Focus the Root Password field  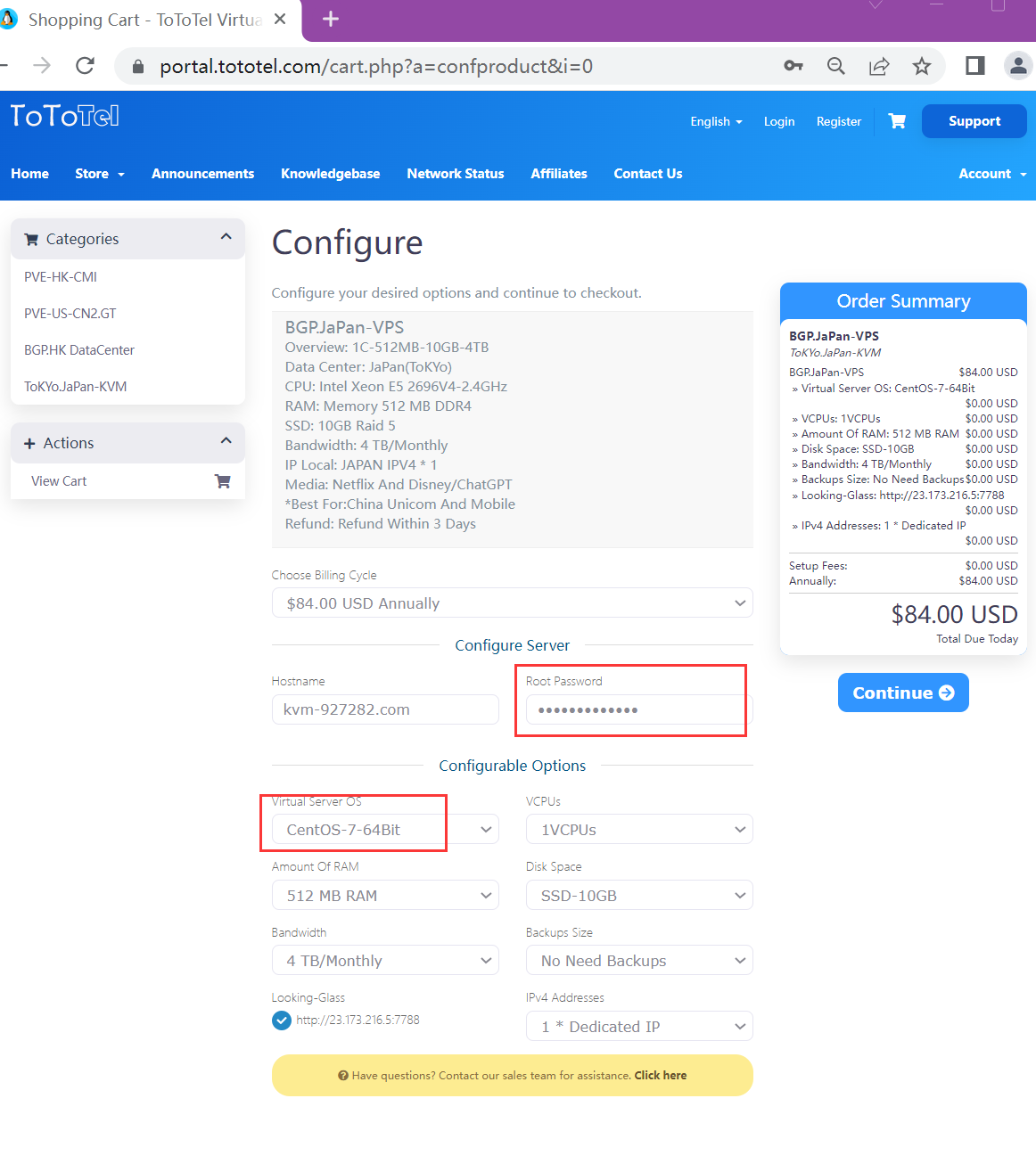pos(639,709)
